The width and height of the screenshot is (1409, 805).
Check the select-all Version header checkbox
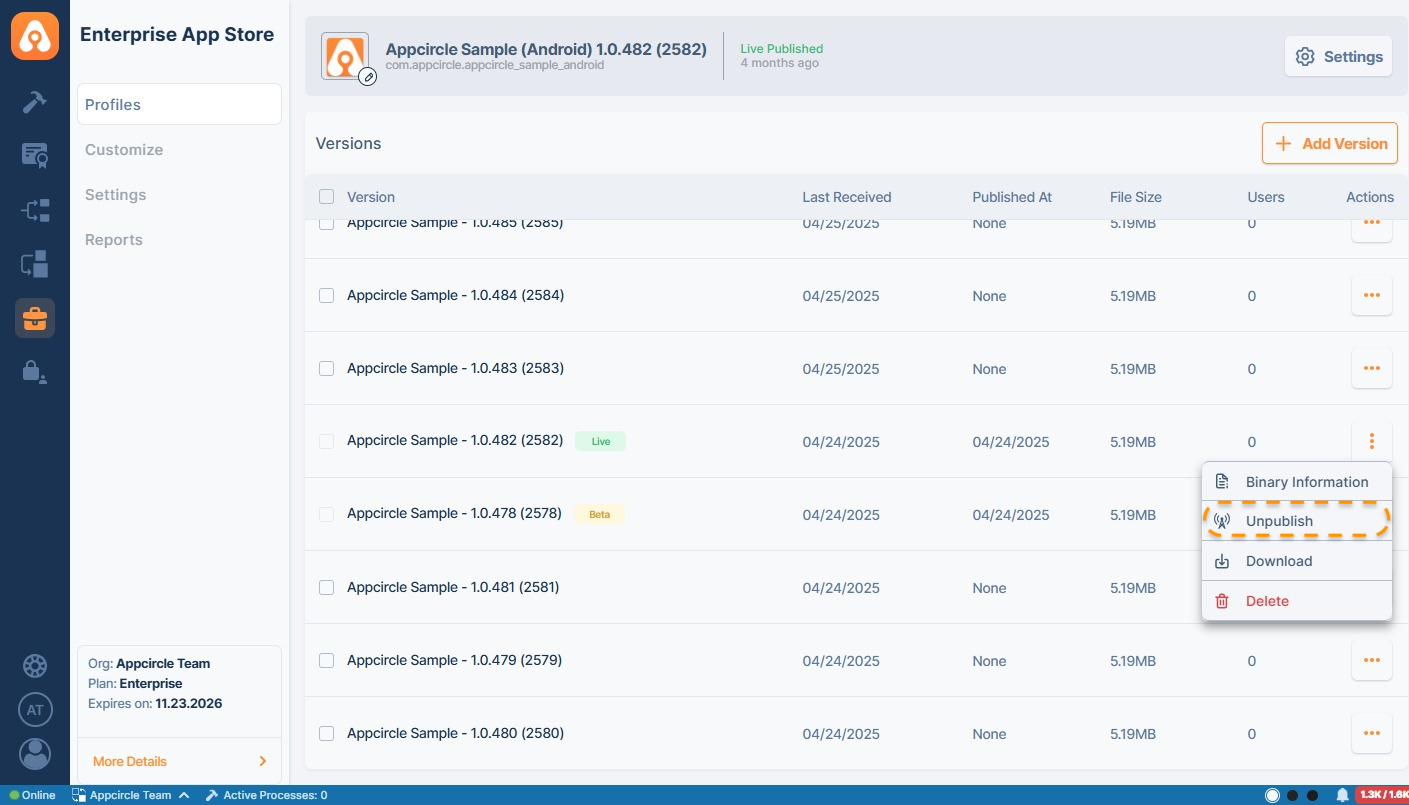click(326, 197)
